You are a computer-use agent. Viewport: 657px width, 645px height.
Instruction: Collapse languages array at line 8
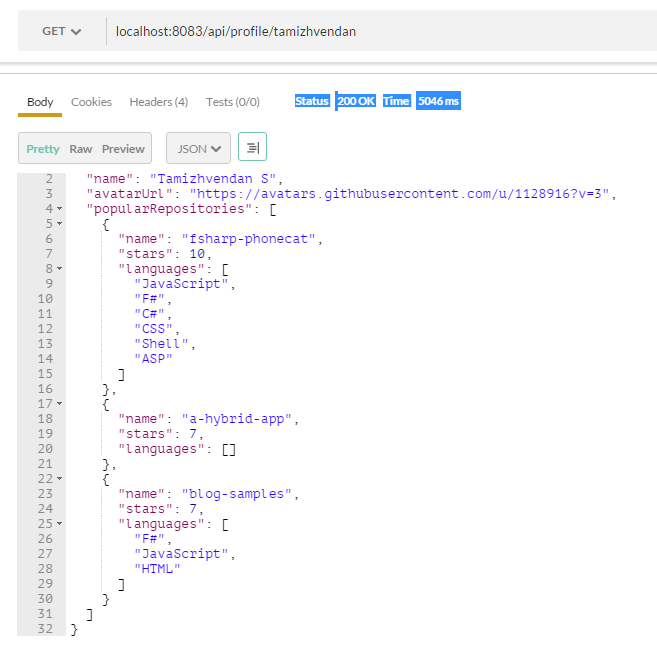click(x=59, y=269)
